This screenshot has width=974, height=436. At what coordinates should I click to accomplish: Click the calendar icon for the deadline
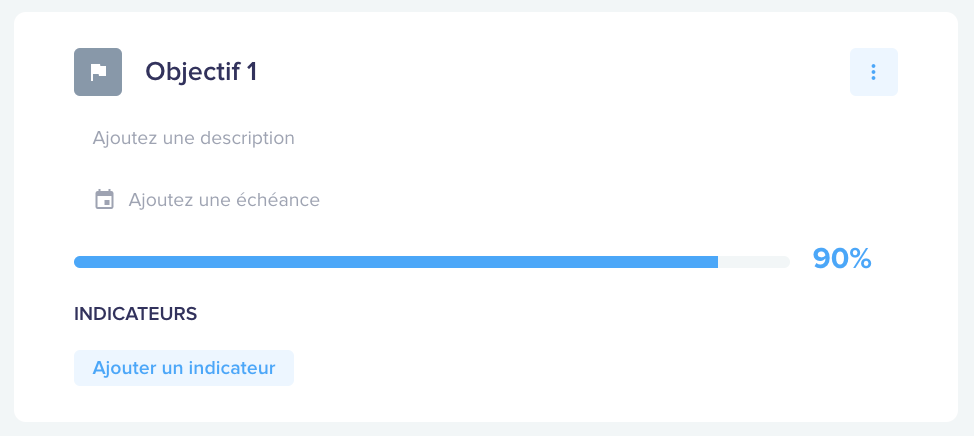104,200
